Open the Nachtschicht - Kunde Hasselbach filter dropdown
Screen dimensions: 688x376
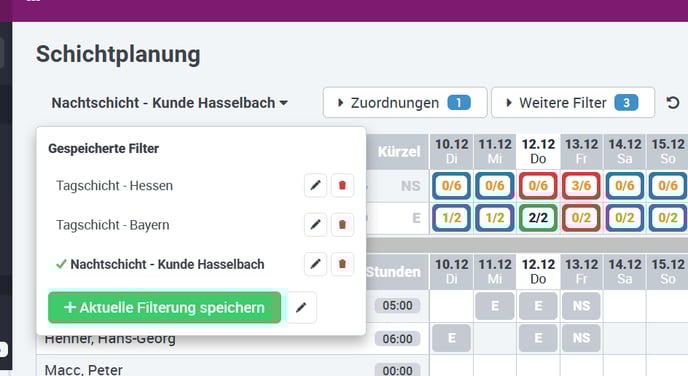click(x=169, y=103)
